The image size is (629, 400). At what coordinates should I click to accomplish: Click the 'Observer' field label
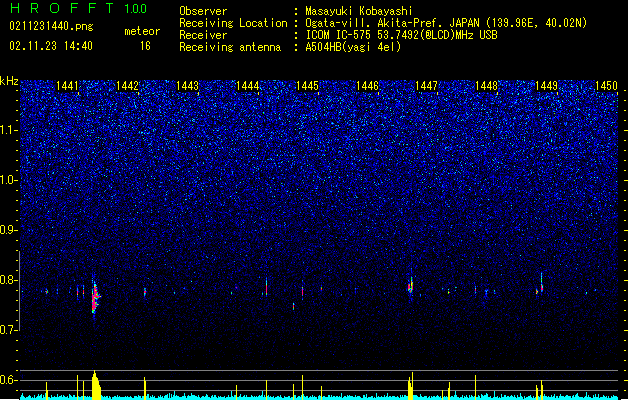pos(203,11)
